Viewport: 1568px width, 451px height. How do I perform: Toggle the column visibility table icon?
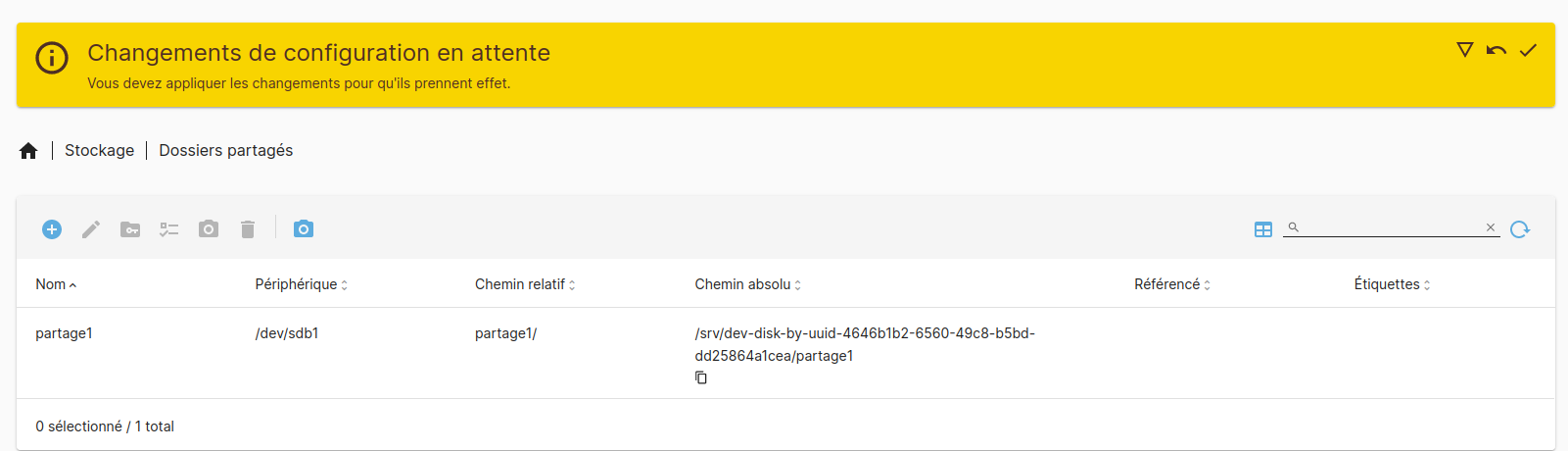coord(1263,229)
